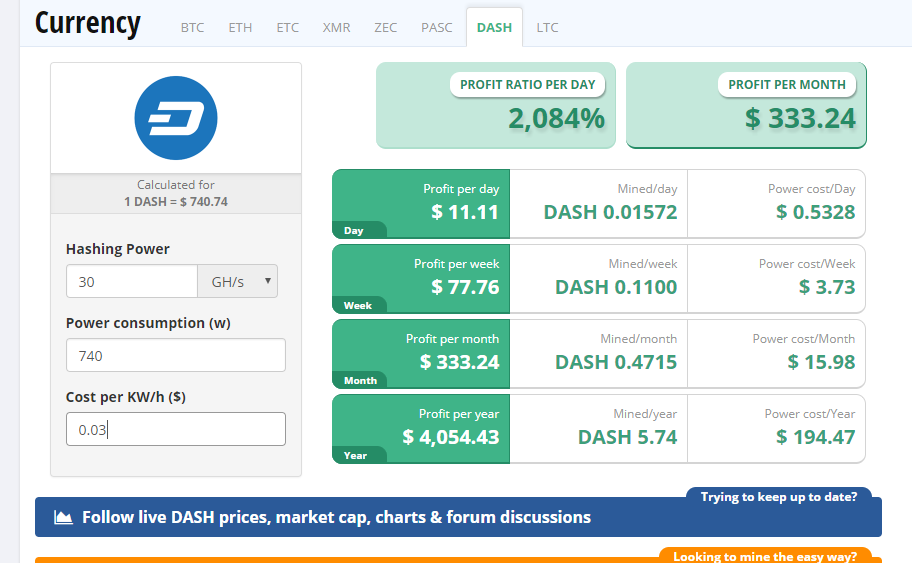
Task: Select the $ 15.98 power cost per month
Action: [821, 362]
